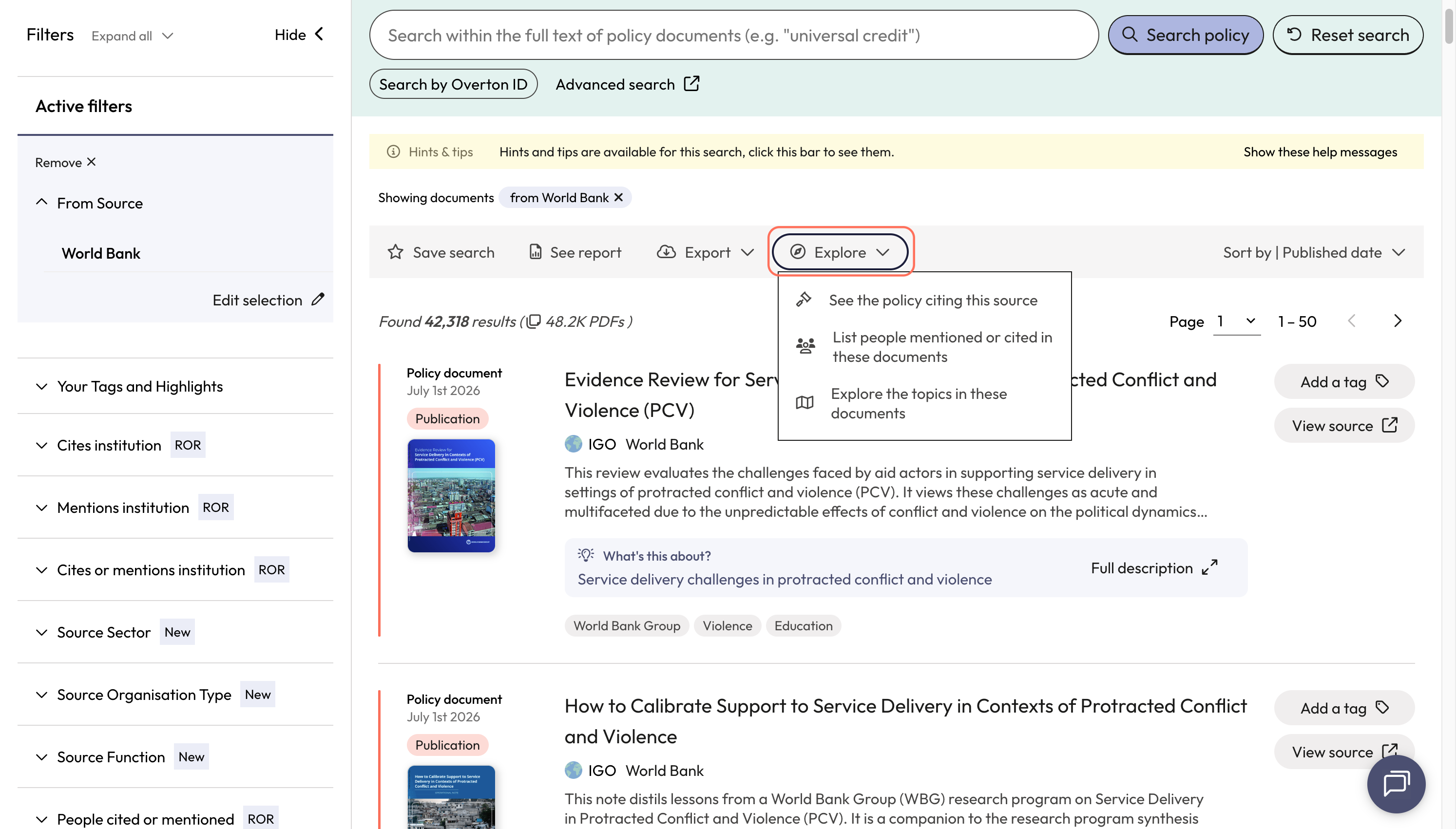Click View source for Evidence Review result
Viewport: 1456px width, 829px height.
pyautogui.click(x=1344, y=425)
